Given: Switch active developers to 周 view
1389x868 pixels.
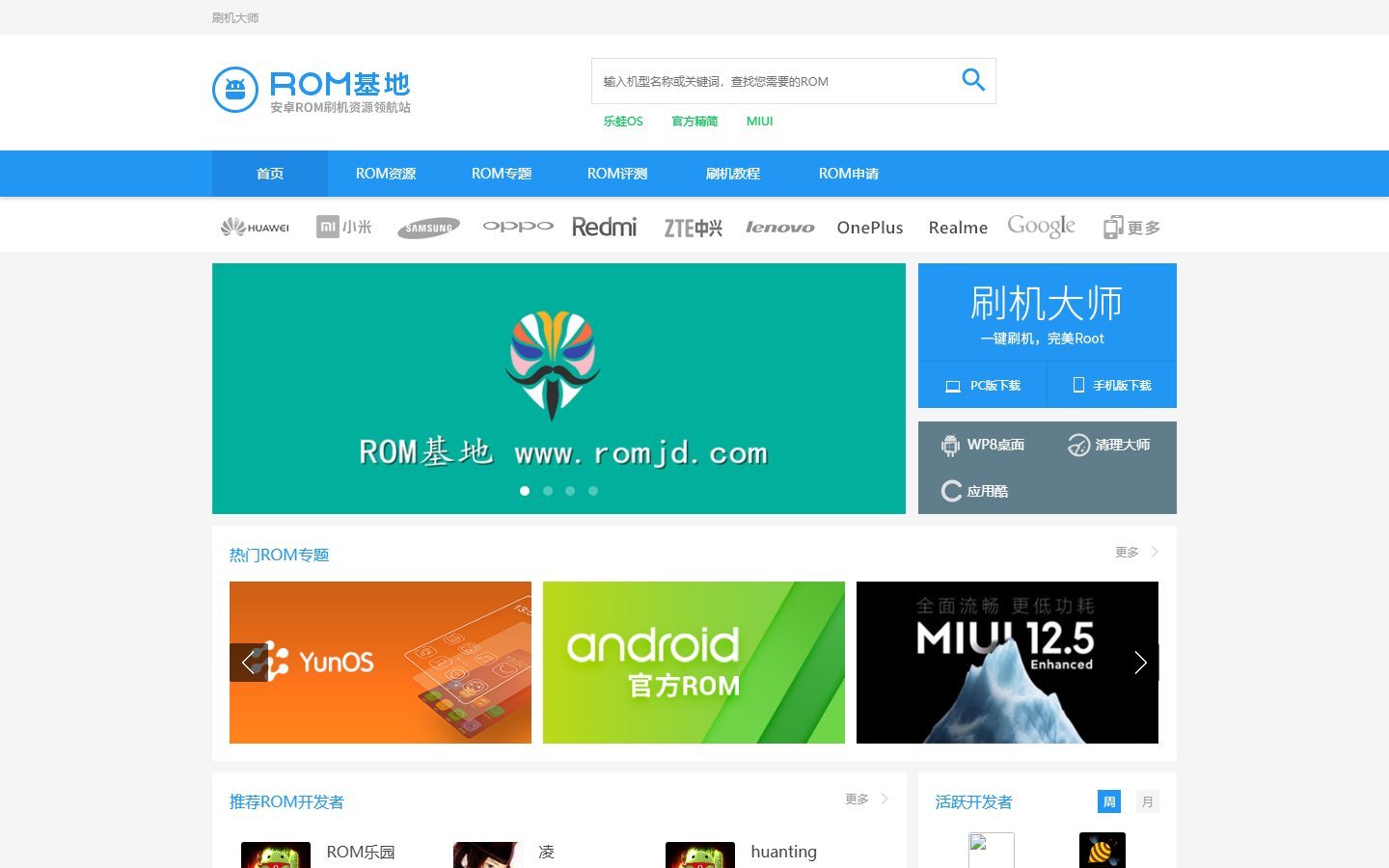Looking at the screenshot, I should pyautogui.click(x=1109, y=801).
